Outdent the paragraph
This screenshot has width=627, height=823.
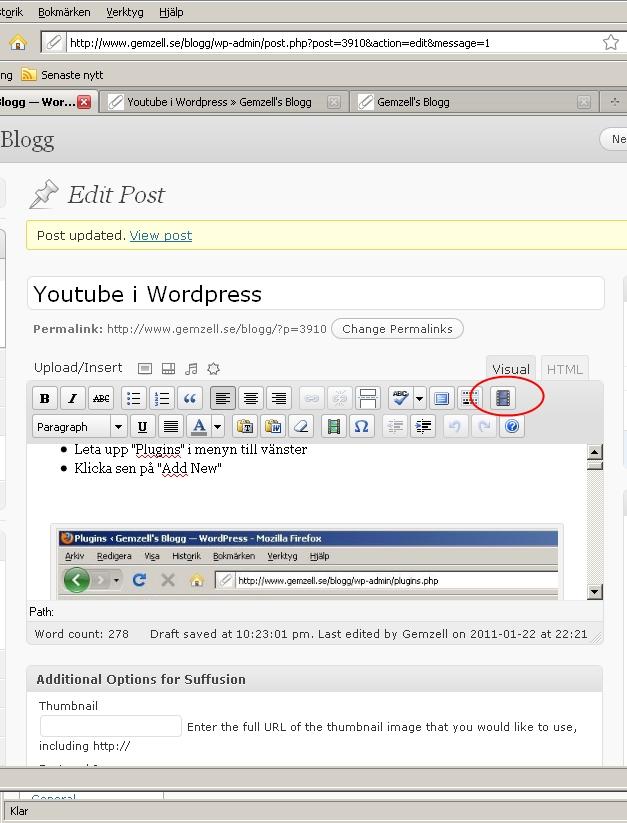[x=395, y=427]
